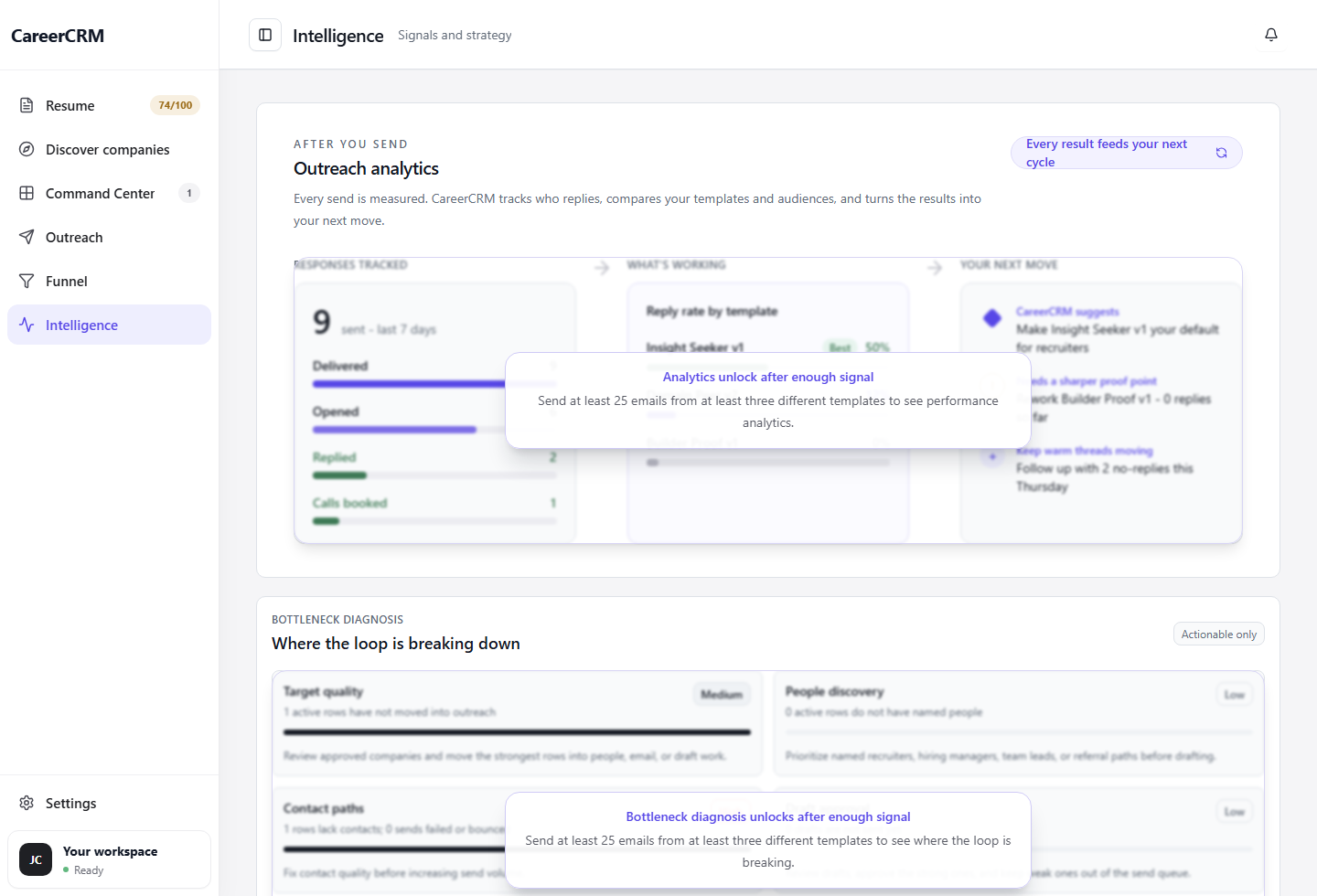The height and width of the screenshot is (896, 1317).
Task: Click the Funnel filter icon
Action: click(x=27, y=281)
